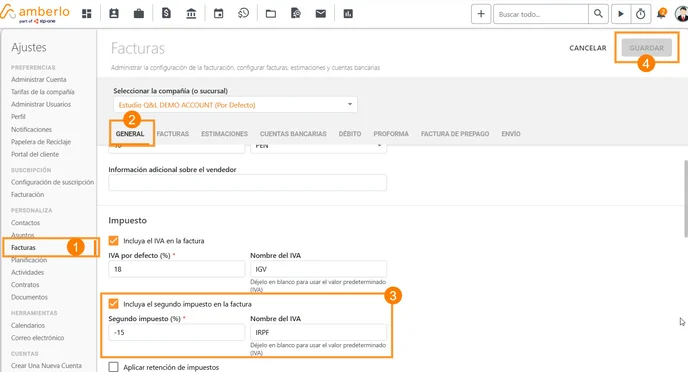Open Papelera de Reciclaje

(x=41, y=142)
